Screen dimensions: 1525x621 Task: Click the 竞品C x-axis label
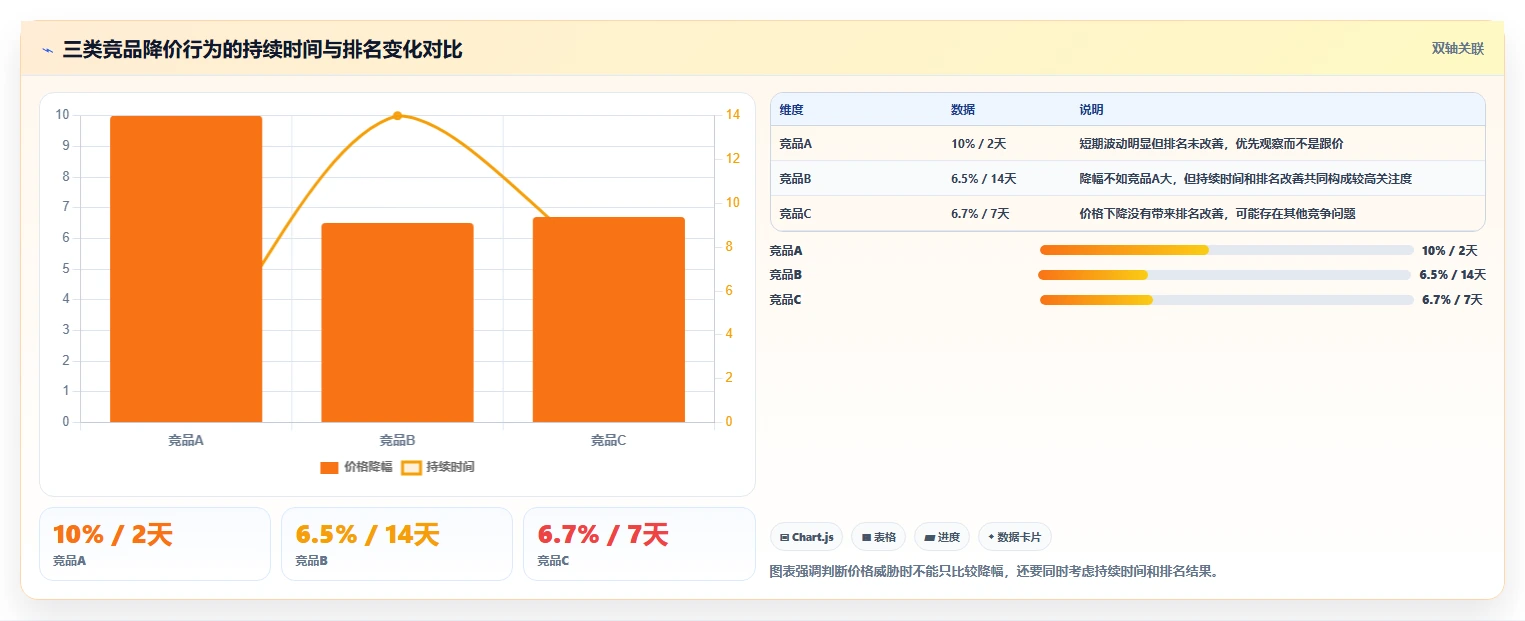click(609, 440)
